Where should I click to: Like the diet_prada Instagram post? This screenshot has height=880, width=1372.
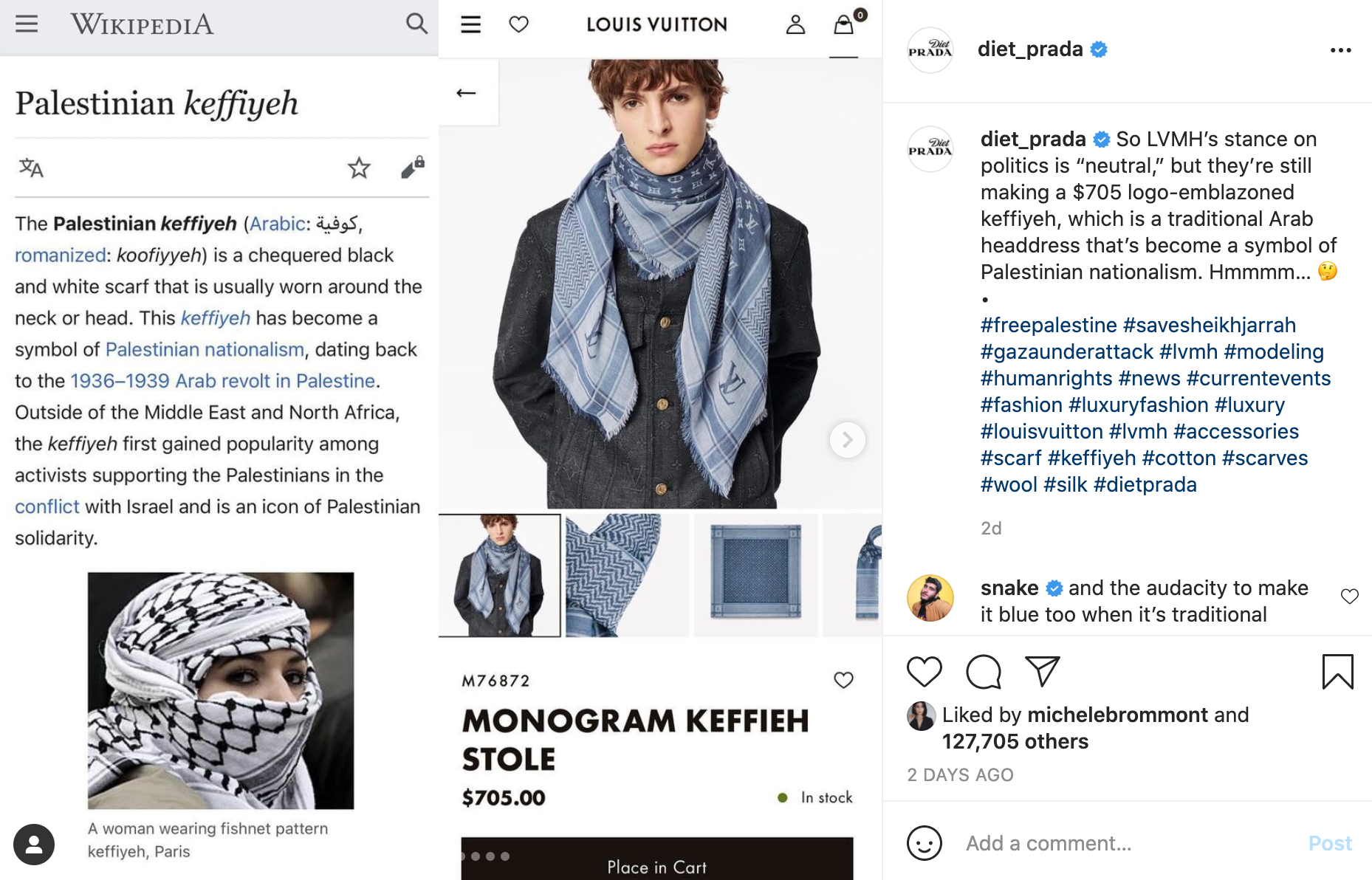[924, 671]
